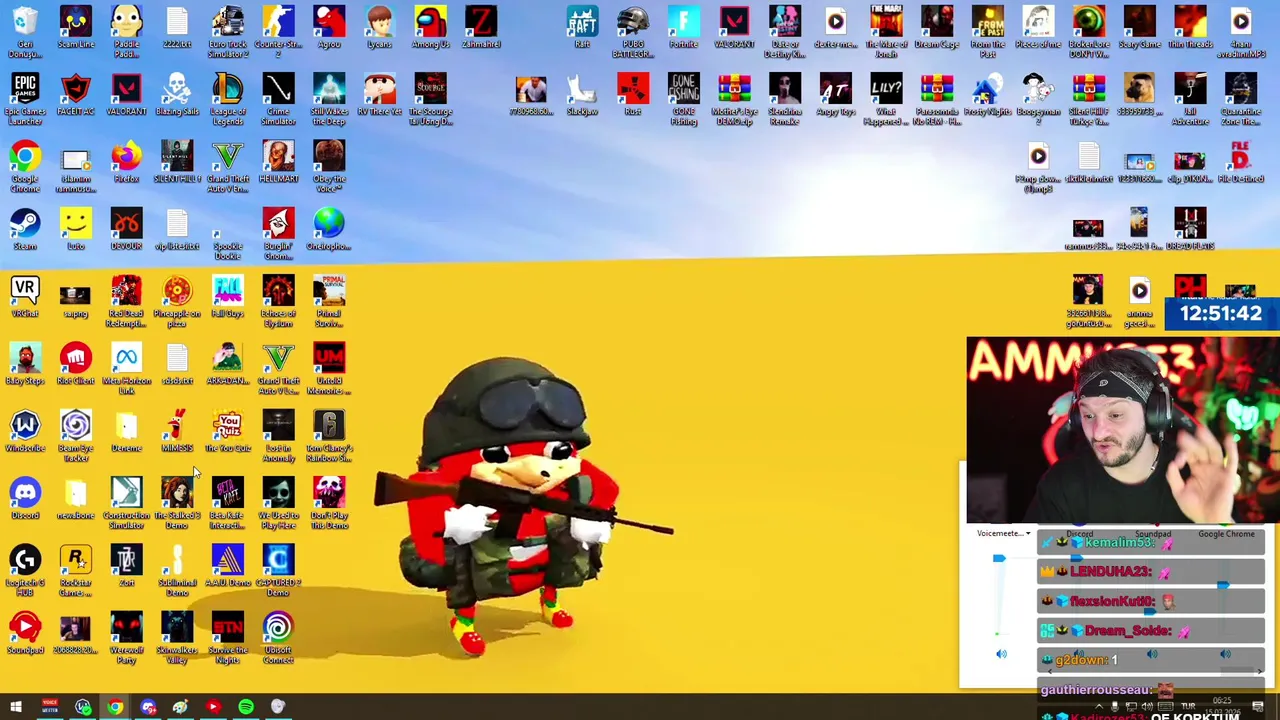This screenshot has height=720, width=1280.
Task: Select the File Defined shortcut
Action: point(1240,162)
